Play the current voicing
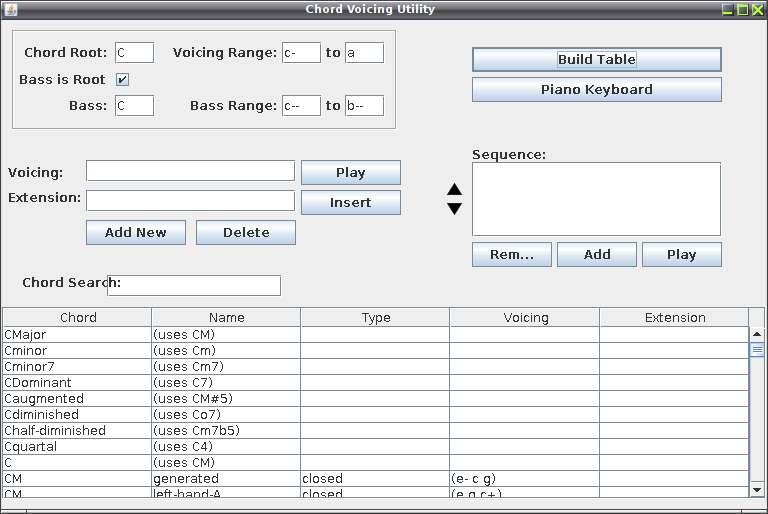768x514 pixels. [x=351, y=172]
